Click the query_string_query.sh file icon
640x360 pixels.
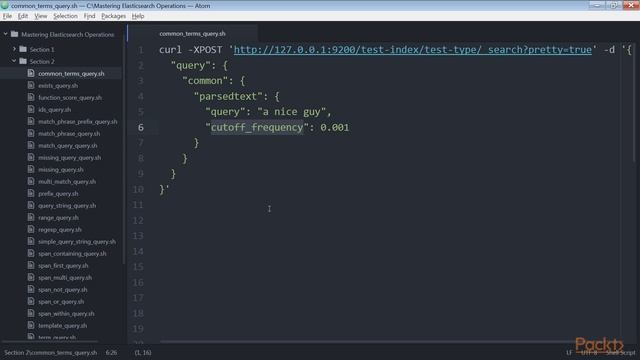click(x=31, y=205)
